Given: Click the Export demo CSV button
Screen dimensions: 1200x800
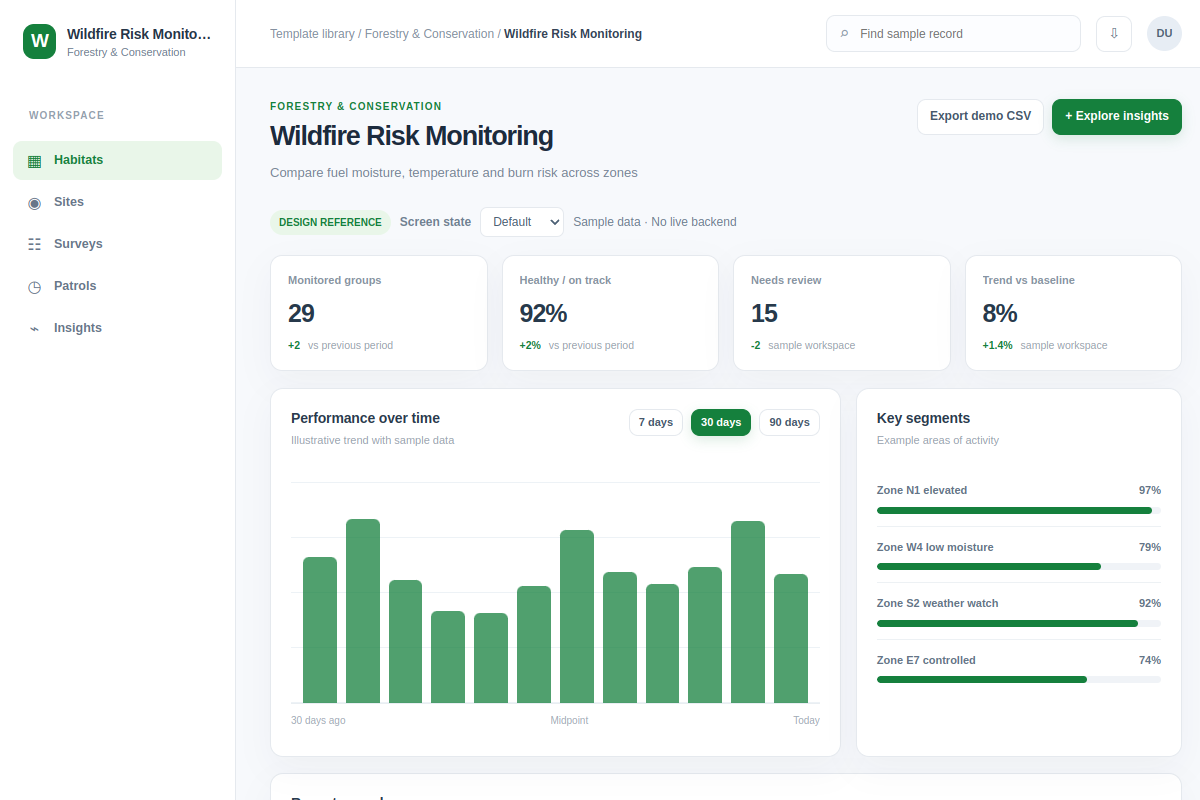Looking at the screenshot, I should tap(980, 116).
